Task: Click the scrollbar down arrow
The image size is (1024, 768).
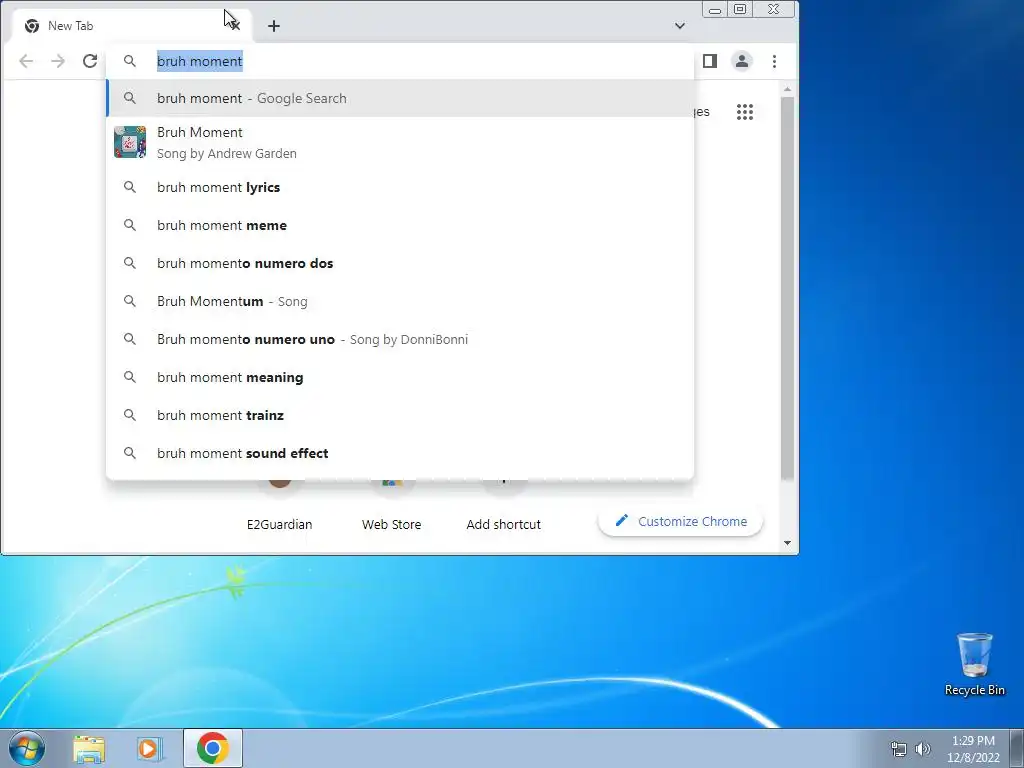Action: click(787, 543)
